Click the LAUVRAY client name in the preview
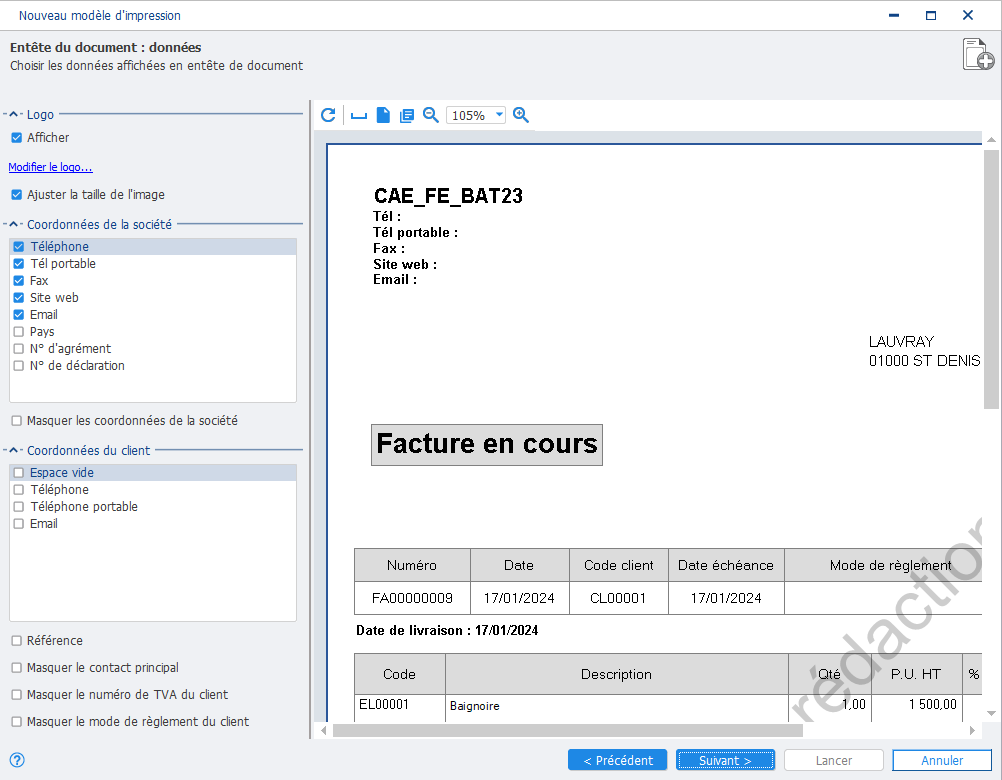The height and width of the screenshot is (780, 1002). [901, 342]
